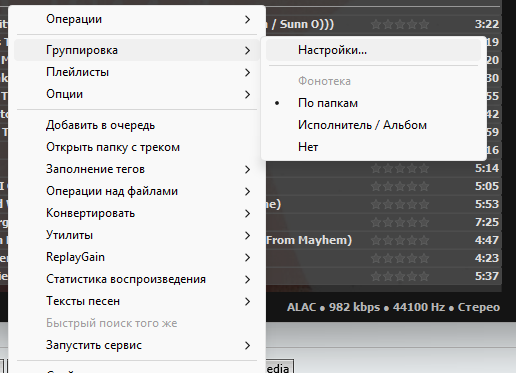Click chevron arrow next to Опции
Image resolution: width=516 pixels, height=373 pixels.
(247, 94)
